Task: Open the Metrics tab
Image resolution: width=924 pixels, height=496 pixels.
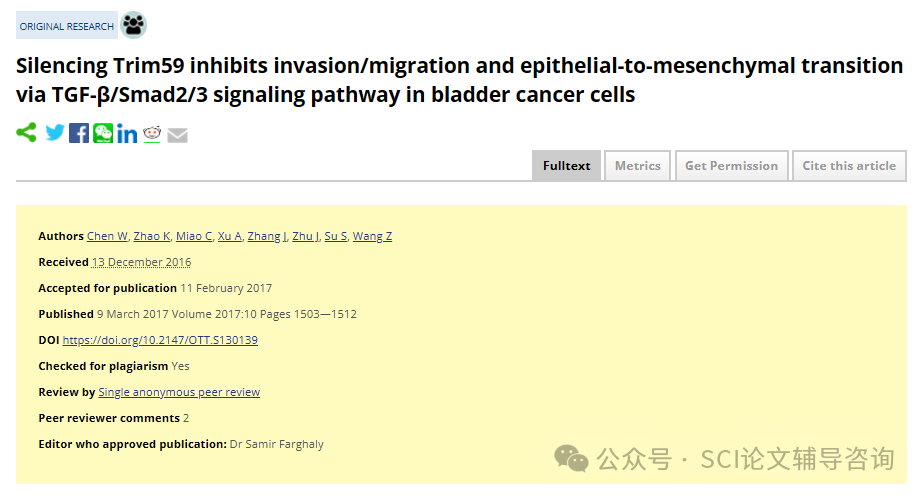Action: click(x=638, y=166)
